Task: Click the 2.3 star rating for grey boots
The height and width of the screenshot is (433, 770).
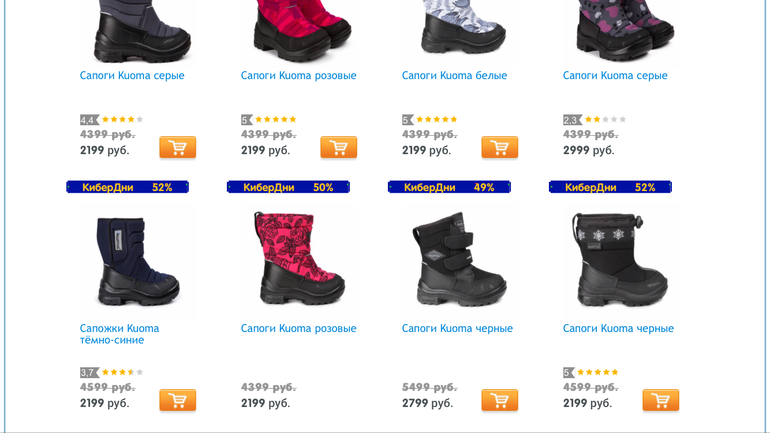Action: coord(595,119)
